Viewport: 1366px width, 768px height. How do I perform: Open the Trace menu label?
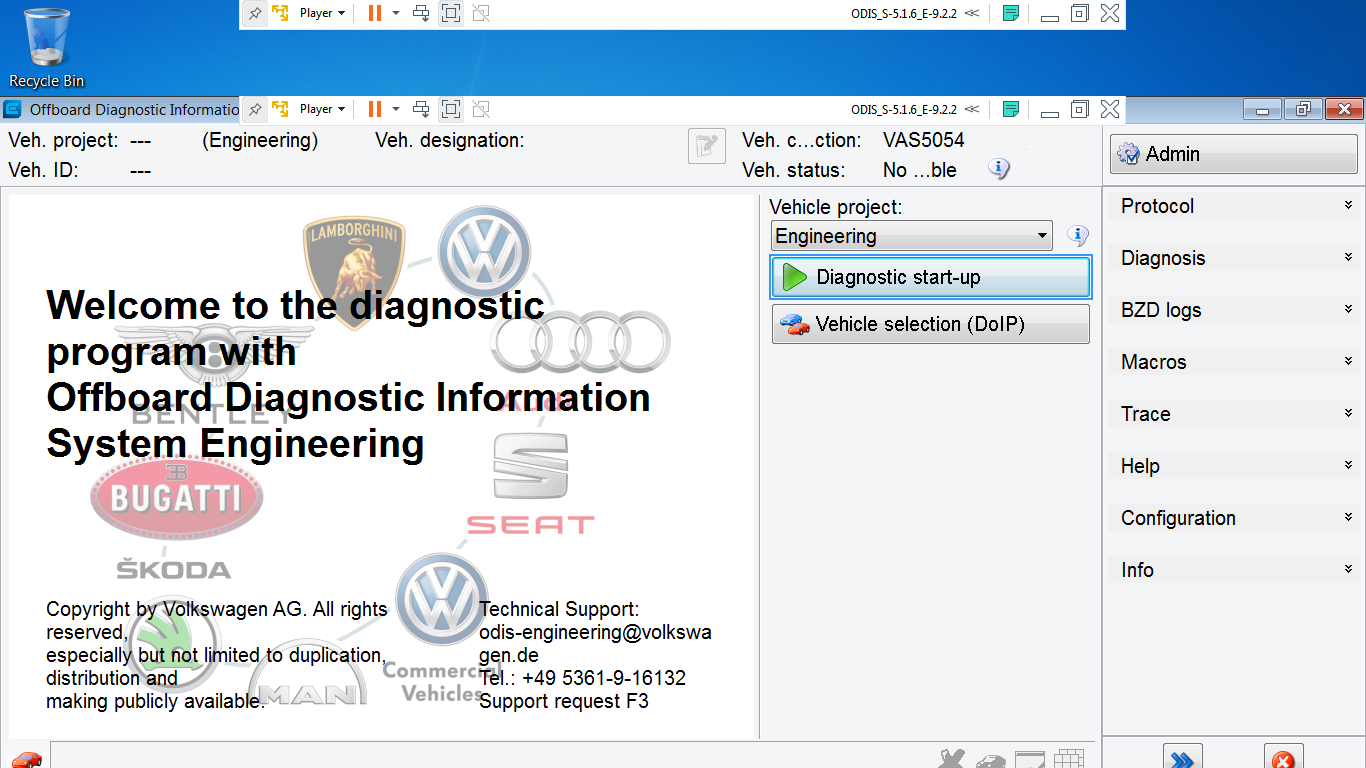click(x=1145, y=414)
